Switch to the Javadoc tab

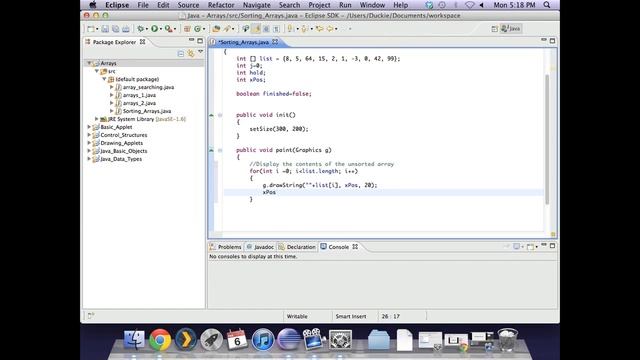point(260,247)
